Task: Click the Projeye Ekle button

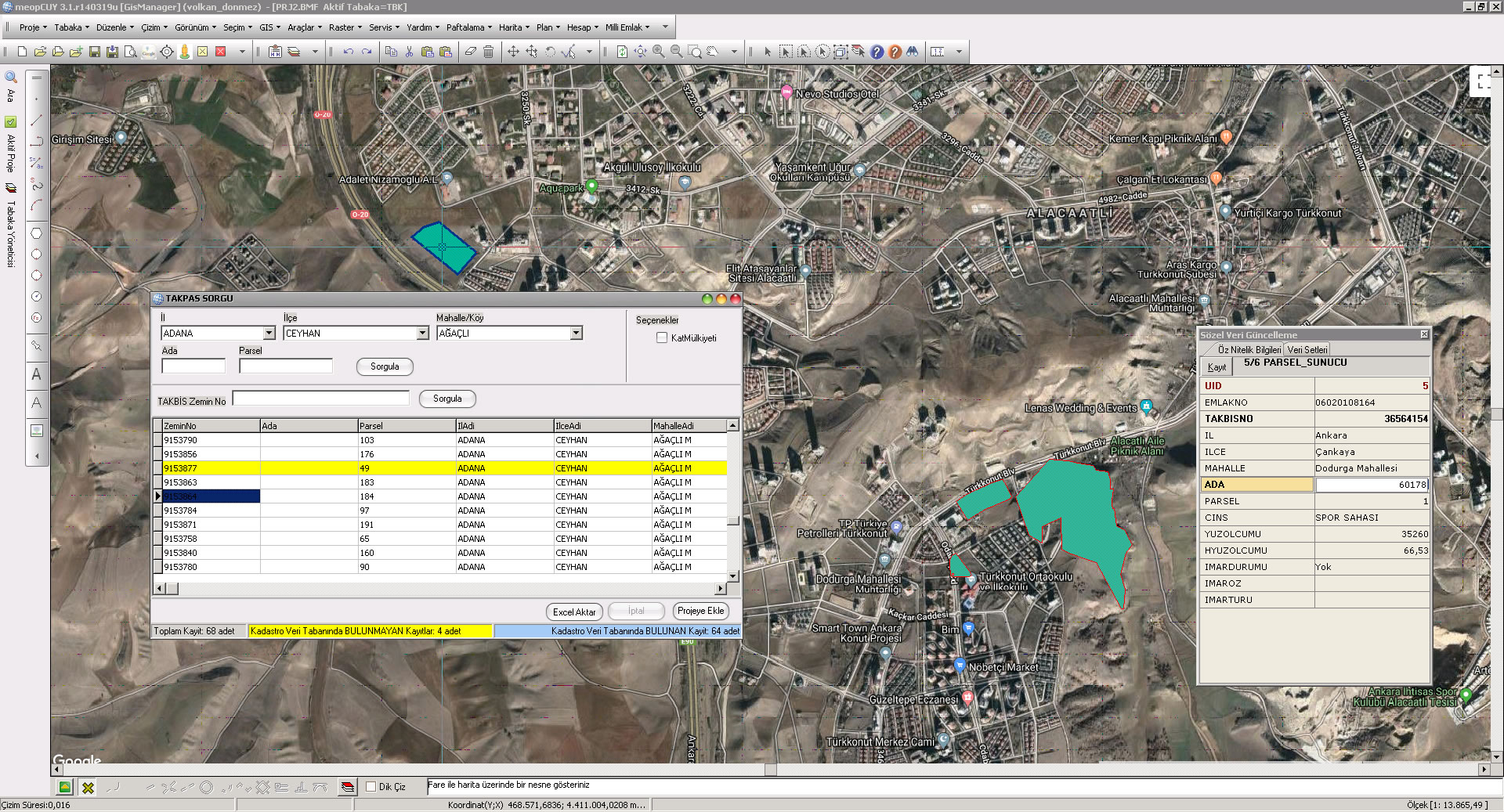Action: (x=700, y=611)
